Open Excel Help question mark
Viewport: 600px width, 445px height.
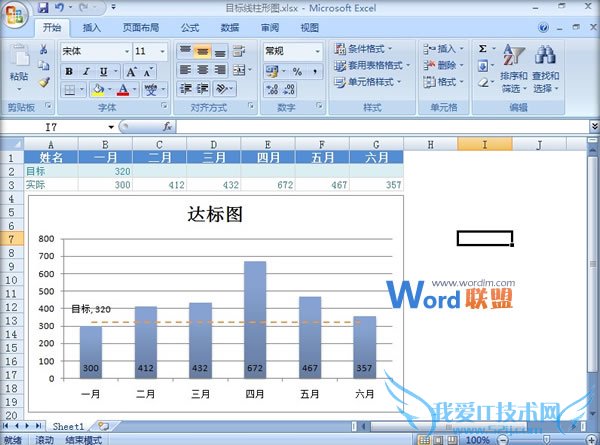click(543, 28)
